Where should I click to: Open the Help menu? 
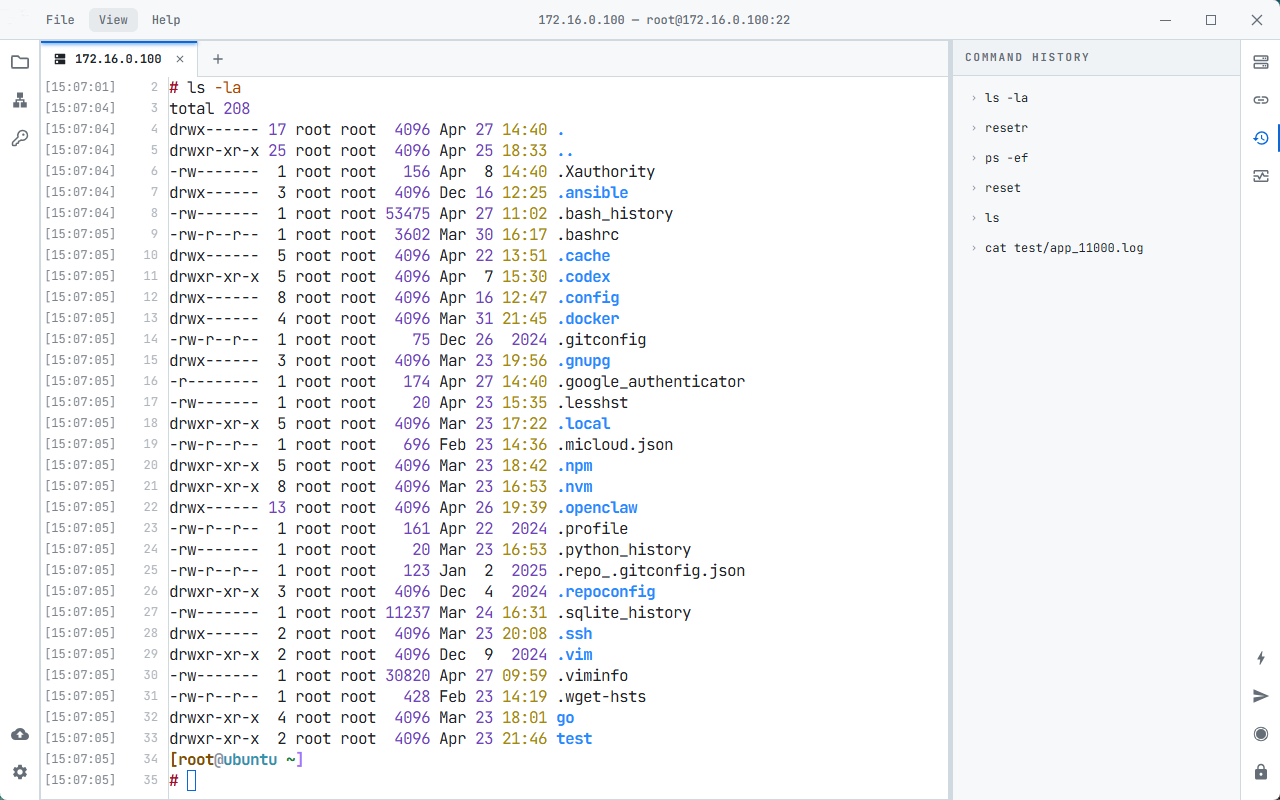click(x=166, y=20)
